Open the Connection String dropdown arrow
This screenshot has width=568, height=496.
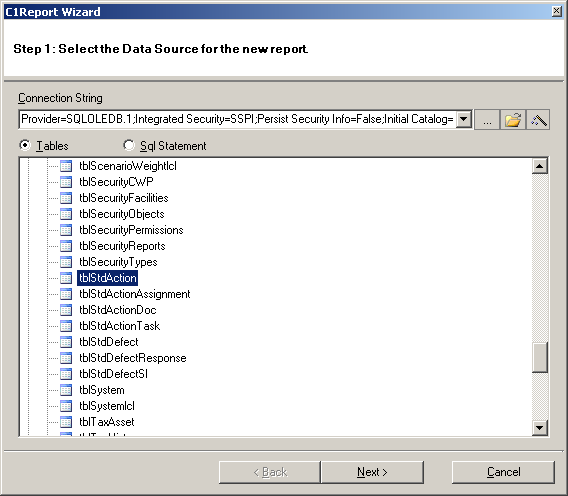pos(463,119)
